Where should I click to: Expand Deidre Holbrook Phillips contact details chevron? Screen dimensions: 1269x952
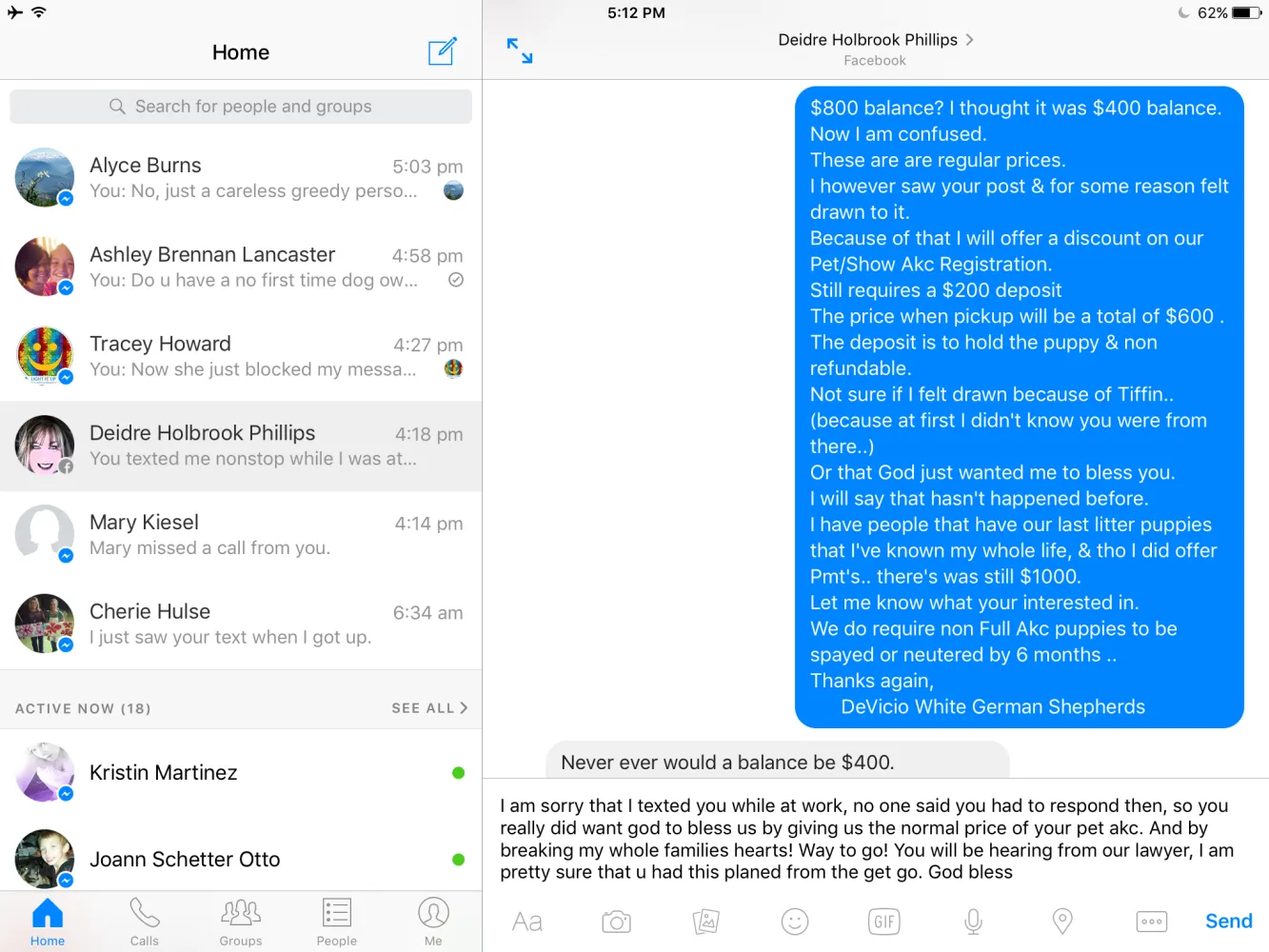[969, 40]
